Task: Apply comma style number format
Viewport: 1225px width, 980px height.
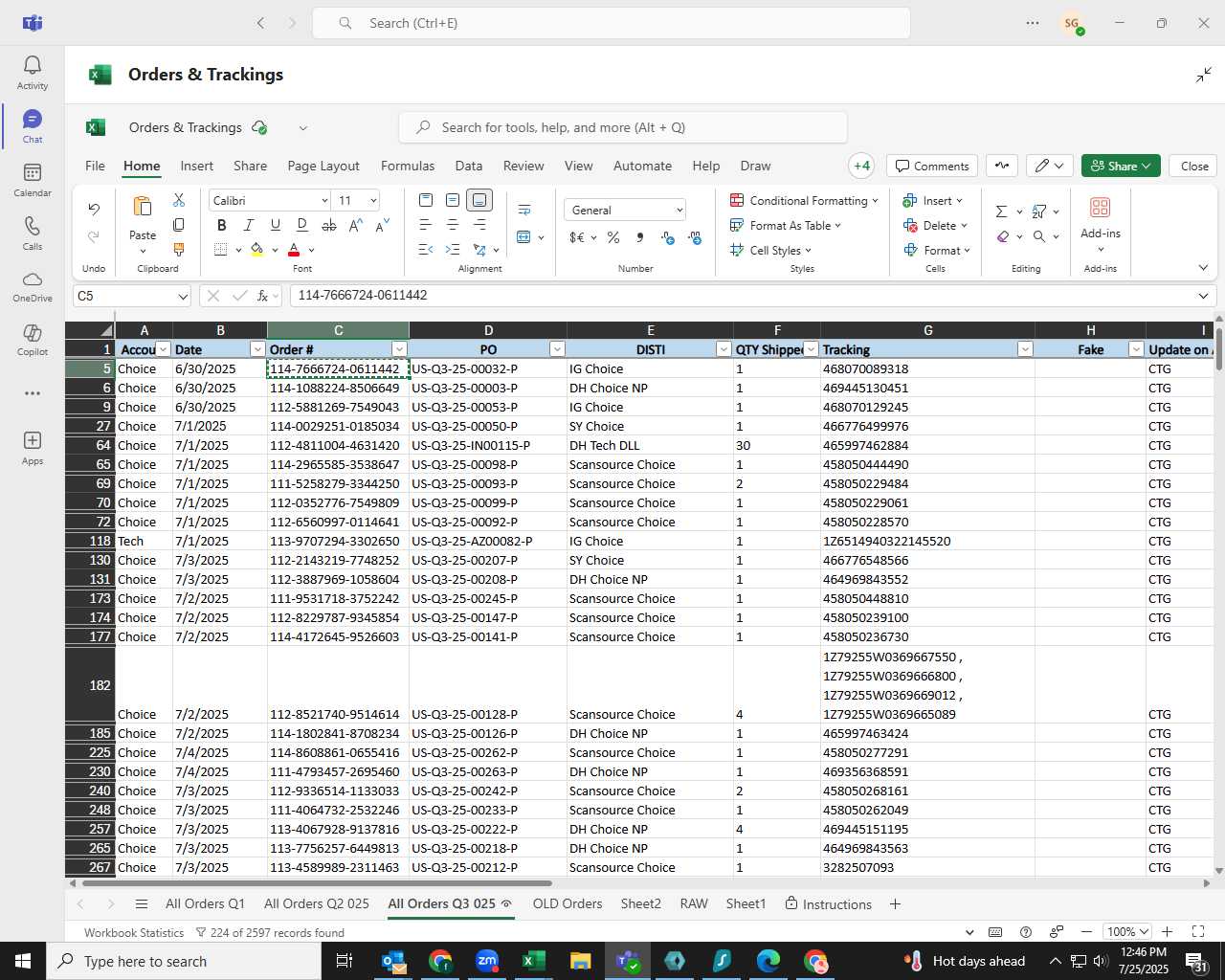Action: pyautogui.click(x=640, y=237)
